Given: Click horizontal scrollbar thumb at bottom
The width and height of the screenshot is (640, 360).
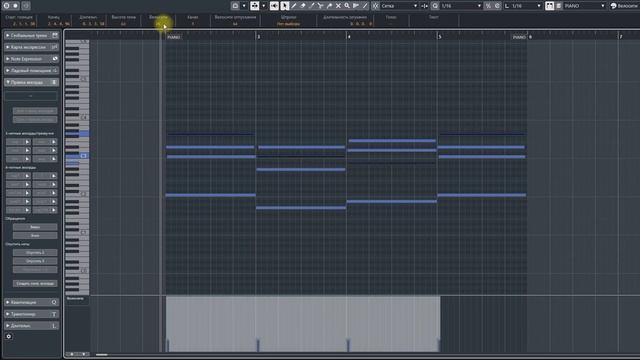Looking at the screenshot, I should point(102,355).
